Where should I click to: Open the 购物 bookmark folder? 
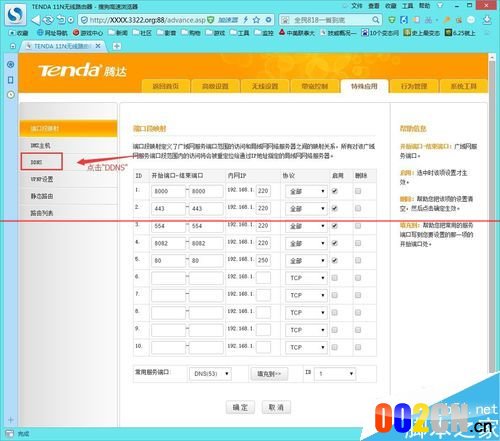(191, 33)
